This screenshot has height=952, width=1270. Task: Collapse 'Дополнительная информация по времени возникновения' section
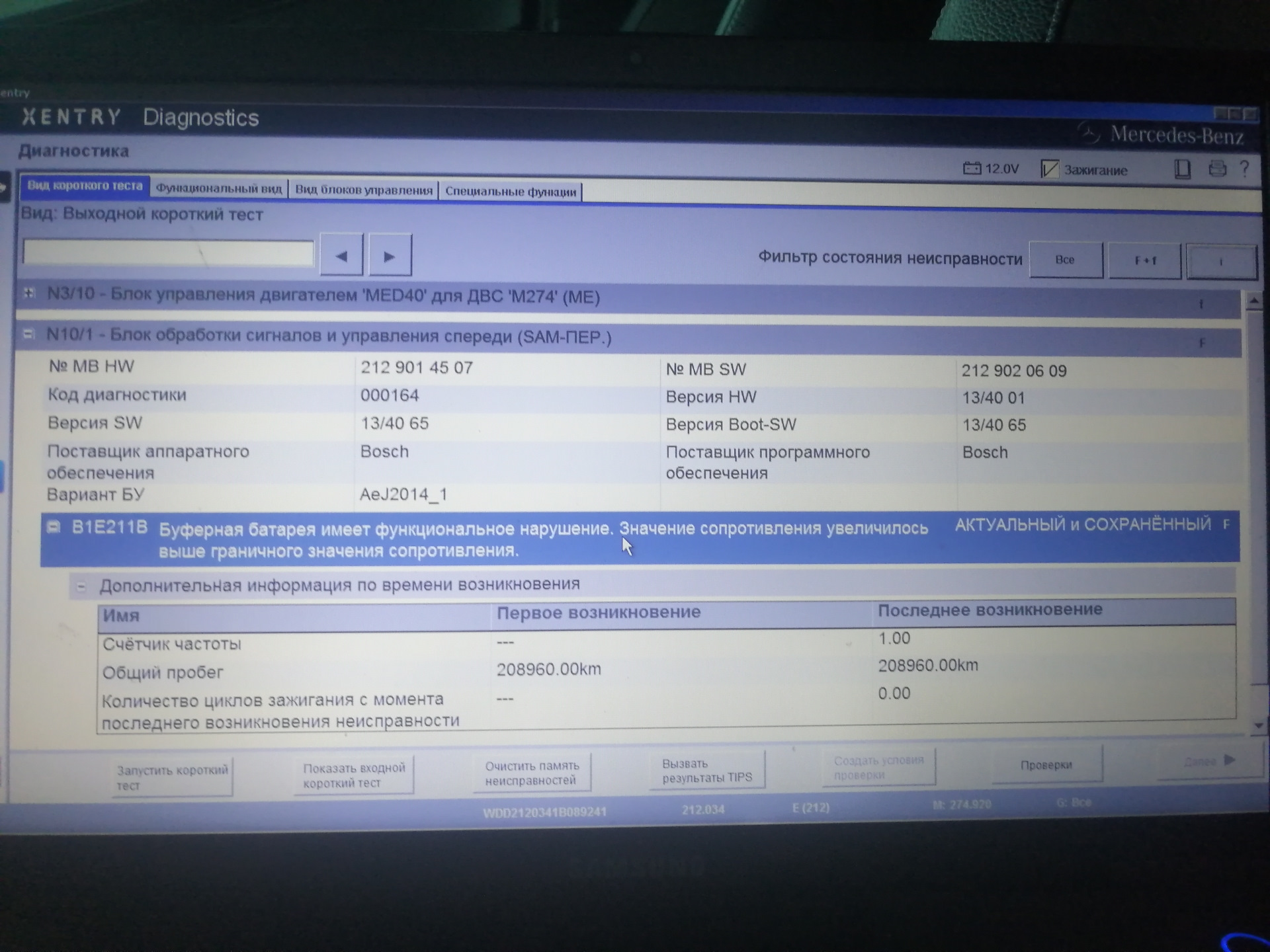coord(81,586)
